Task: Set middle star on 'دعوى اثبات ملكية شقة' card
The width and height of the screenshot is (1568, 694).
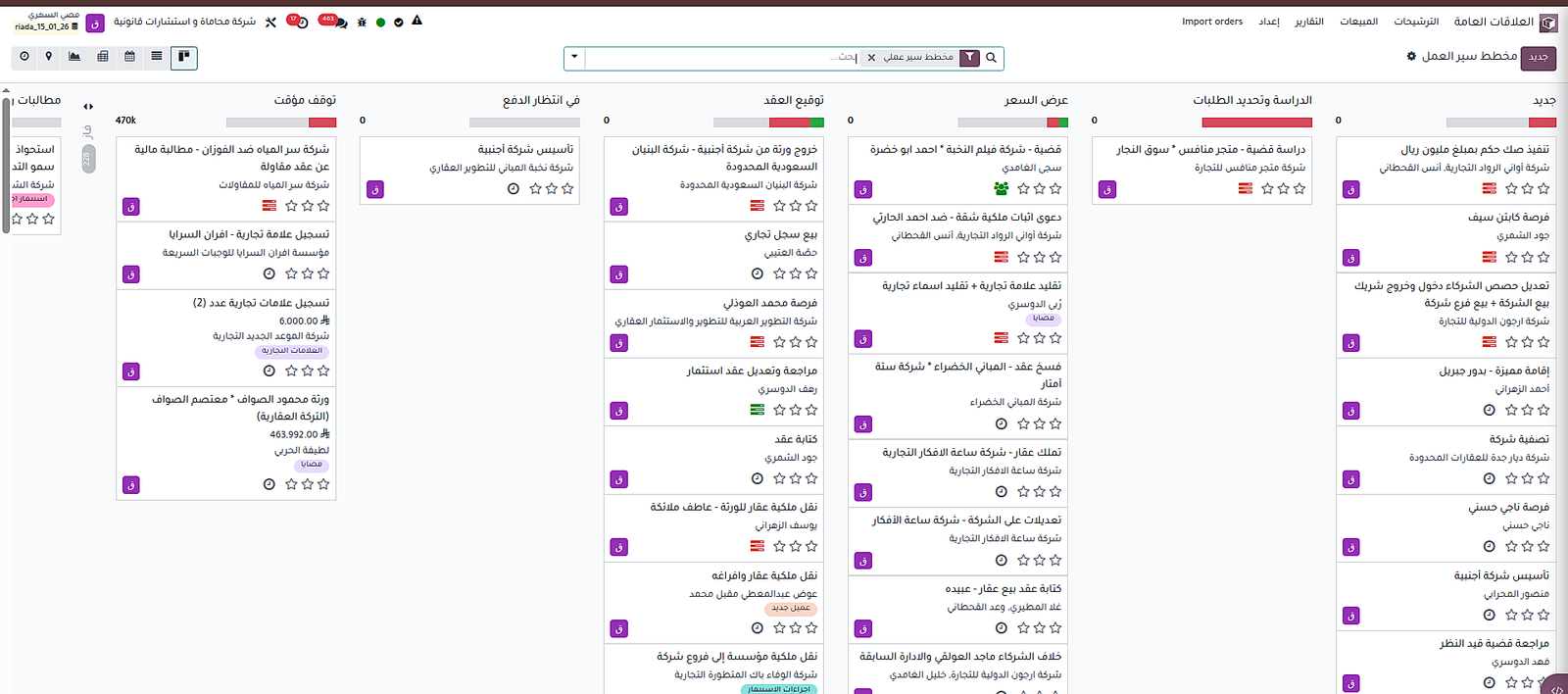Action: tap(1040, 257)
